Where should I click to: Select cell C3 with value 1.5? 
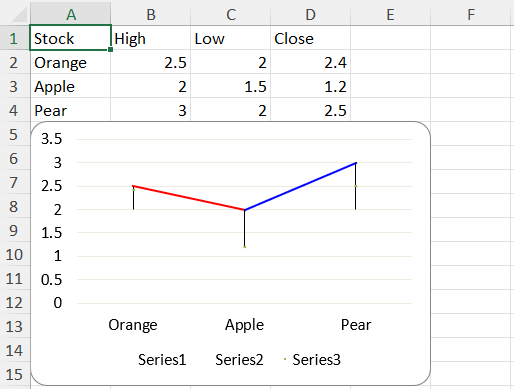(231, 86)
